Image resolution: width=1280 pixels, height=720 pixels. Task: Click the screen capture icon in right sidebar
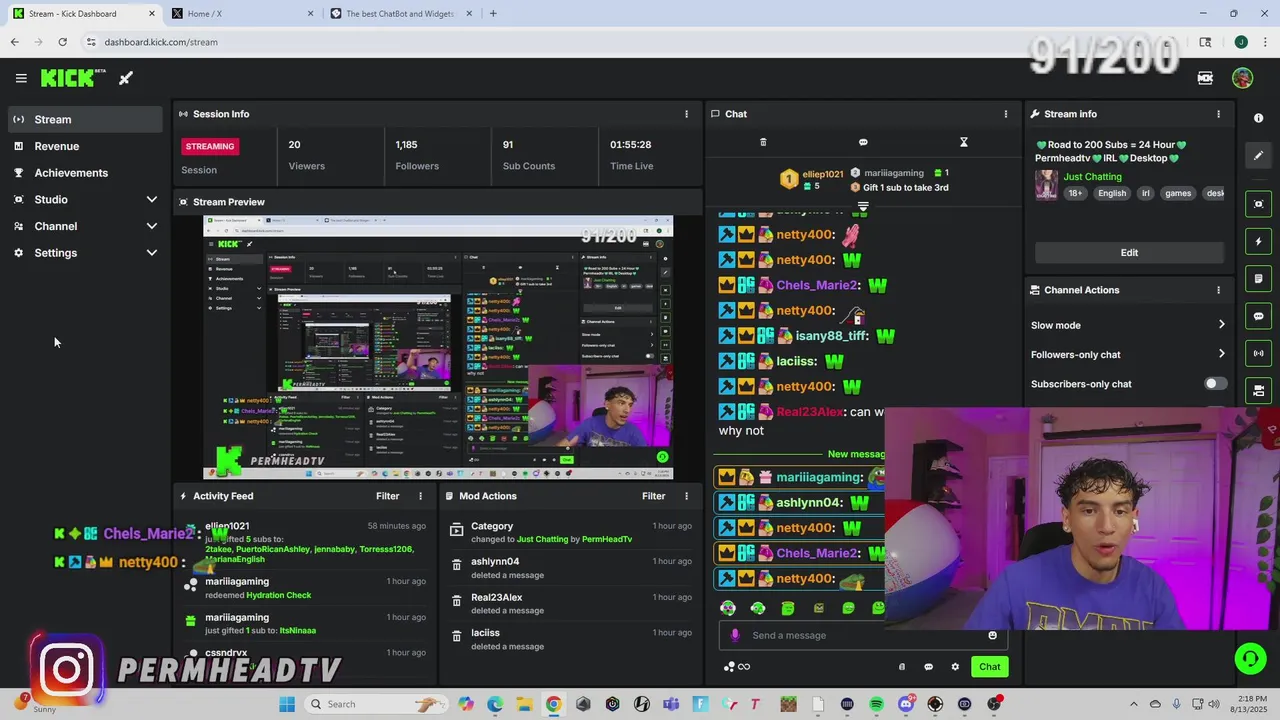point(1258,204)
